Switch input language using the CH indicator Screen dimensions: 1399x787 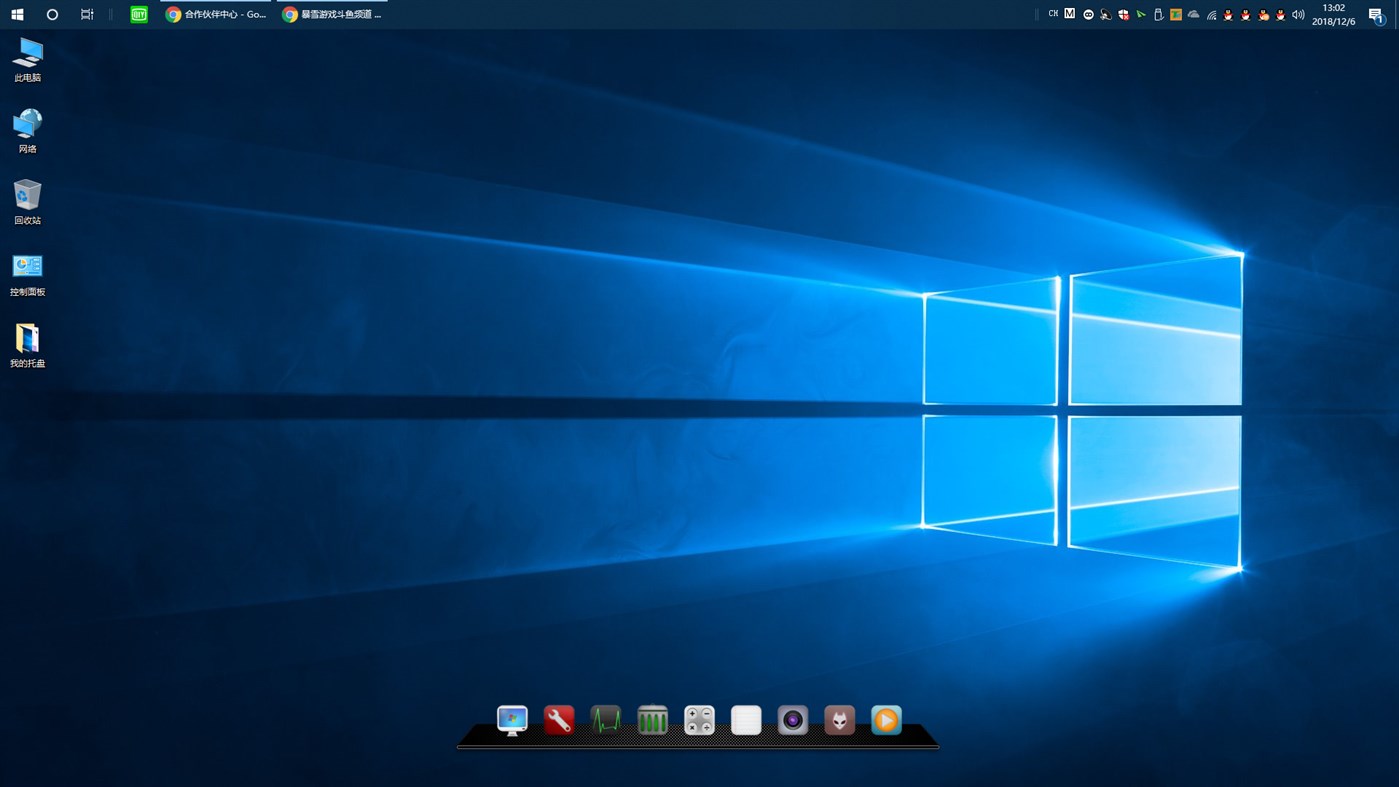tap(1052, 13)
